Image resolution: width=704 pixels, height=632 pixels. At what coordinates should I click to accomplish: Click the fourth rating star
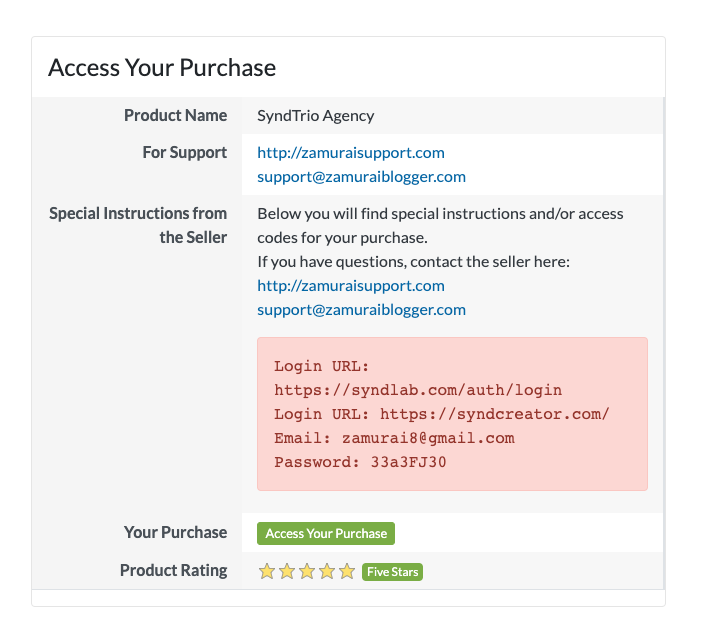[x=327, y=572]
